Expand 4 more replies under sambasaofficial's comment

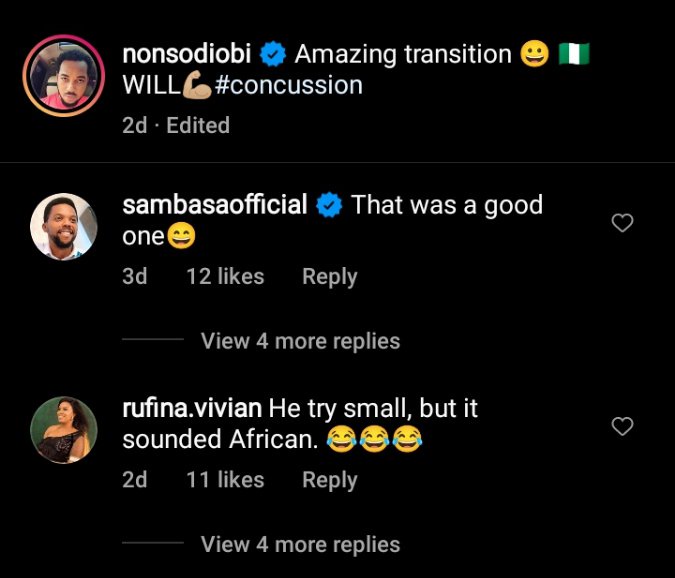tap(300, 341)
